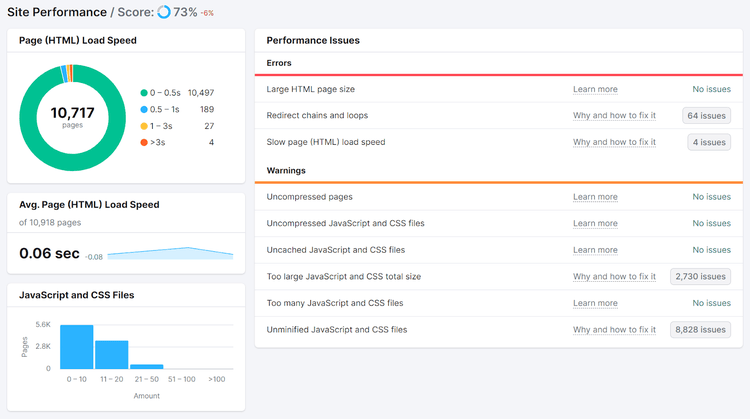The image size is (750, 419).
Task: Click the 73% score value
Action: (185, 12)
